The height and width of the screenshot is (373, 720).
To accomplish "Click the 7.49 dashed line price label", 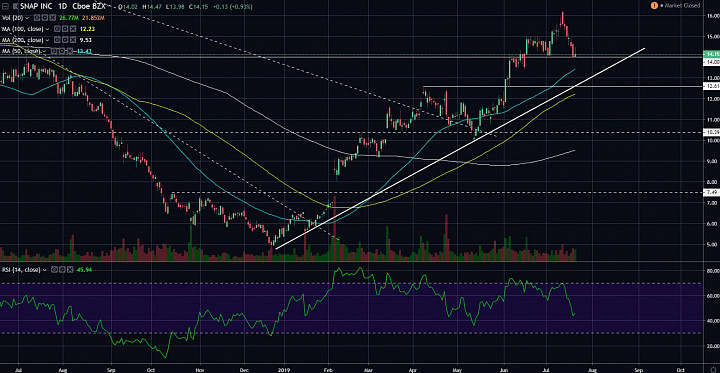I will click(x=710, y=192).
